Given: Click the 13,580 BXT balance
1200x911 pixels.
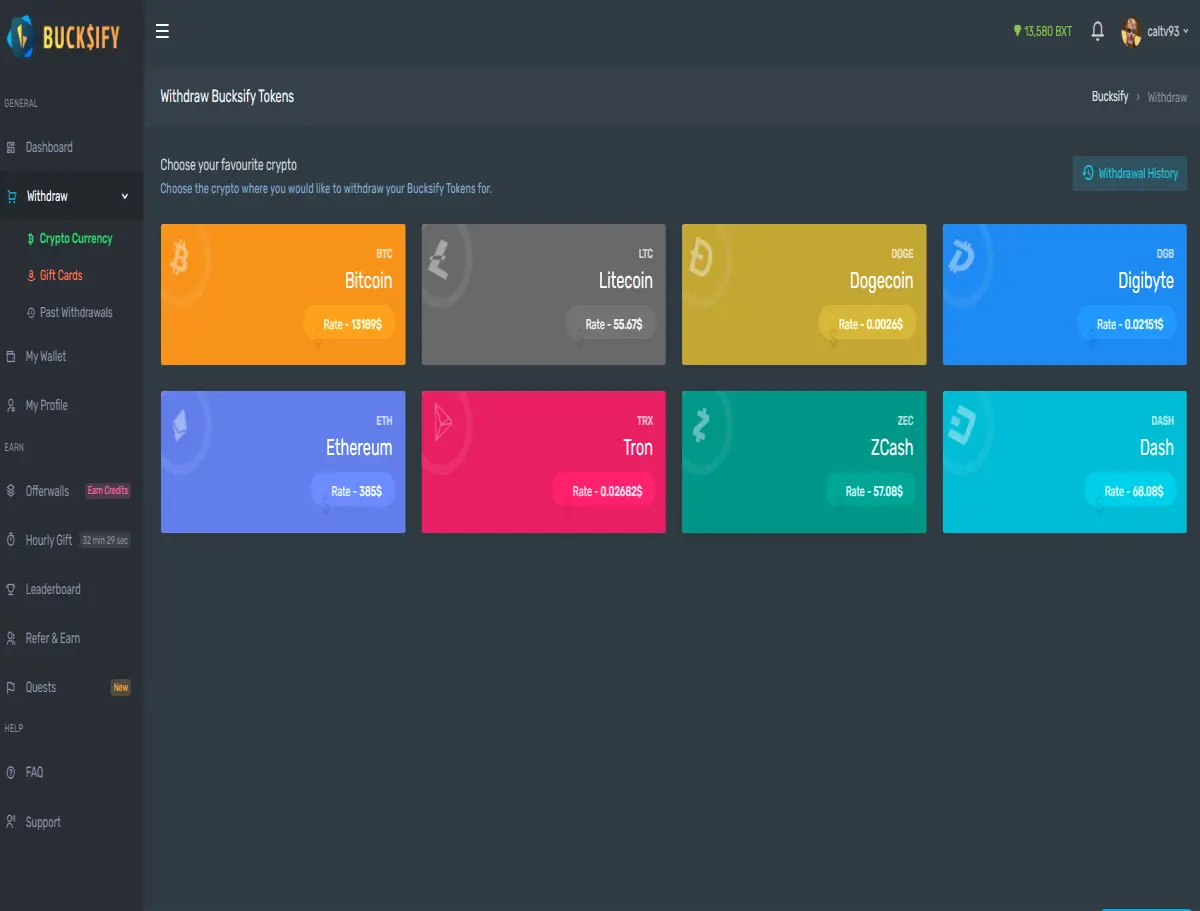Looking at the screenshot, I should click(x=1042, y=32).
